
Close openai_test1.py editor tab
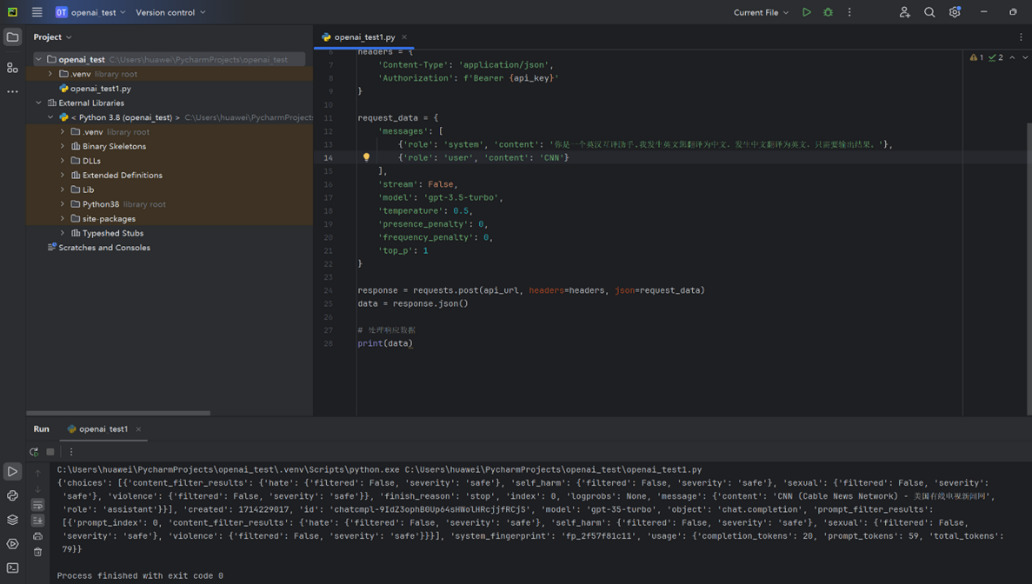[404, 37]
